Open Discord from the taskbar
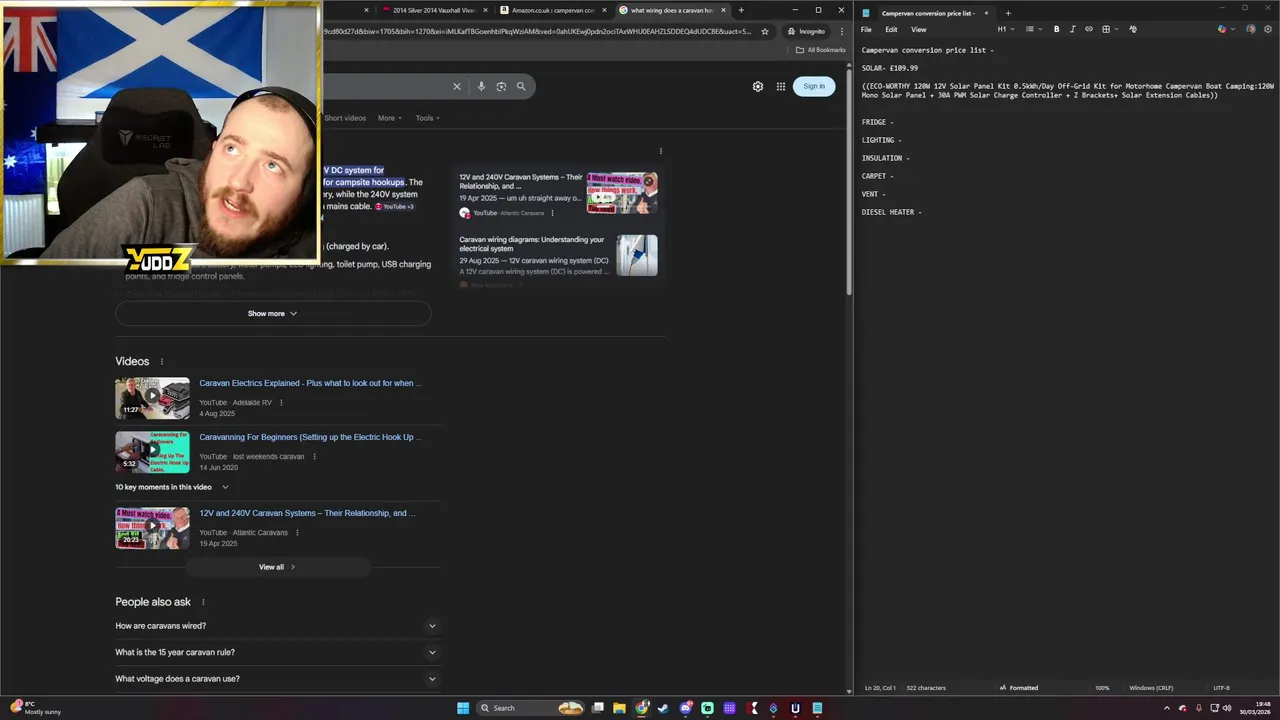Image resolution: width=1280 pixels, height=720 pixels. [685, 708]
